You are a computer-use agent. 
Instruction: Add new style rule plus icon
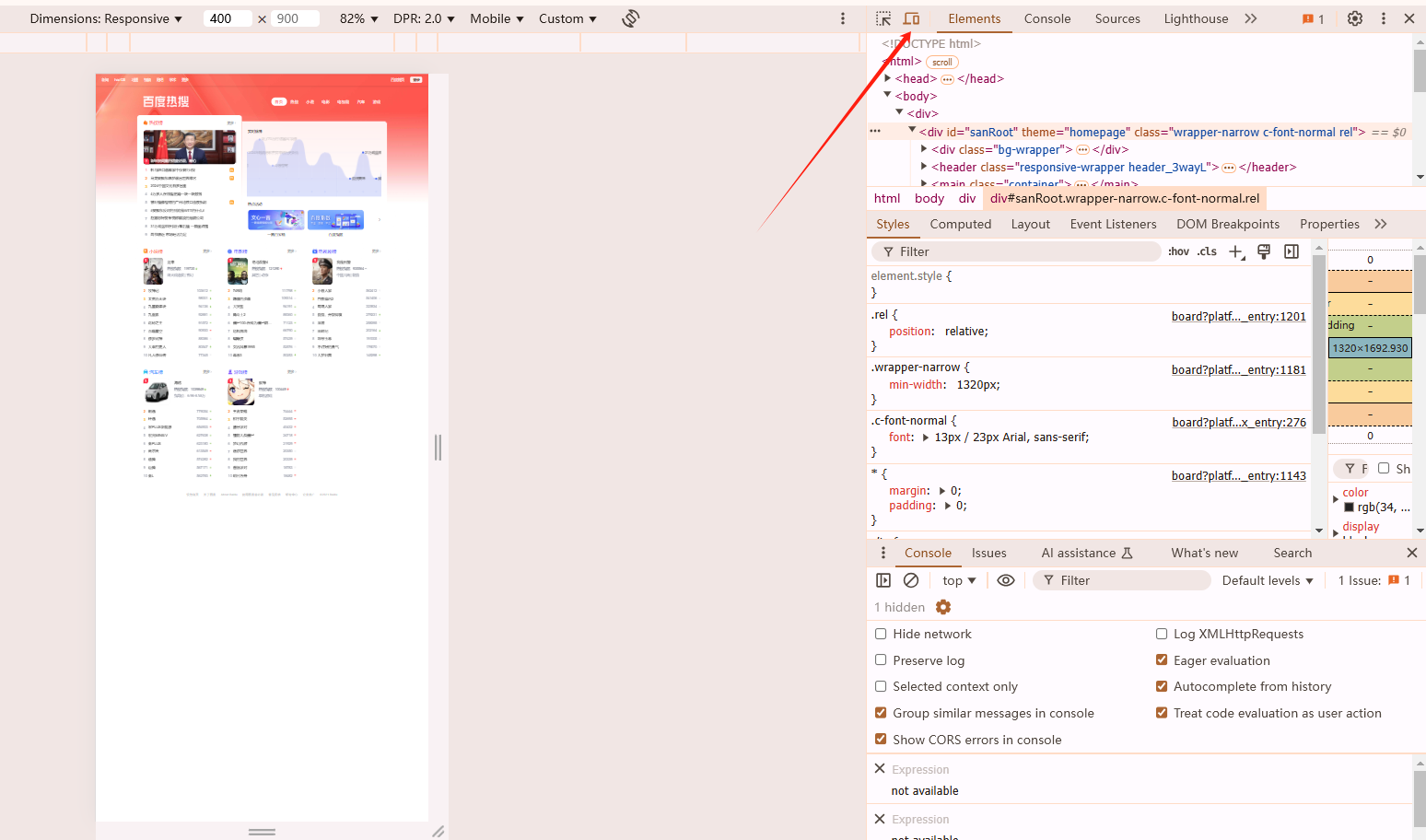click(x=1236, y=251)
